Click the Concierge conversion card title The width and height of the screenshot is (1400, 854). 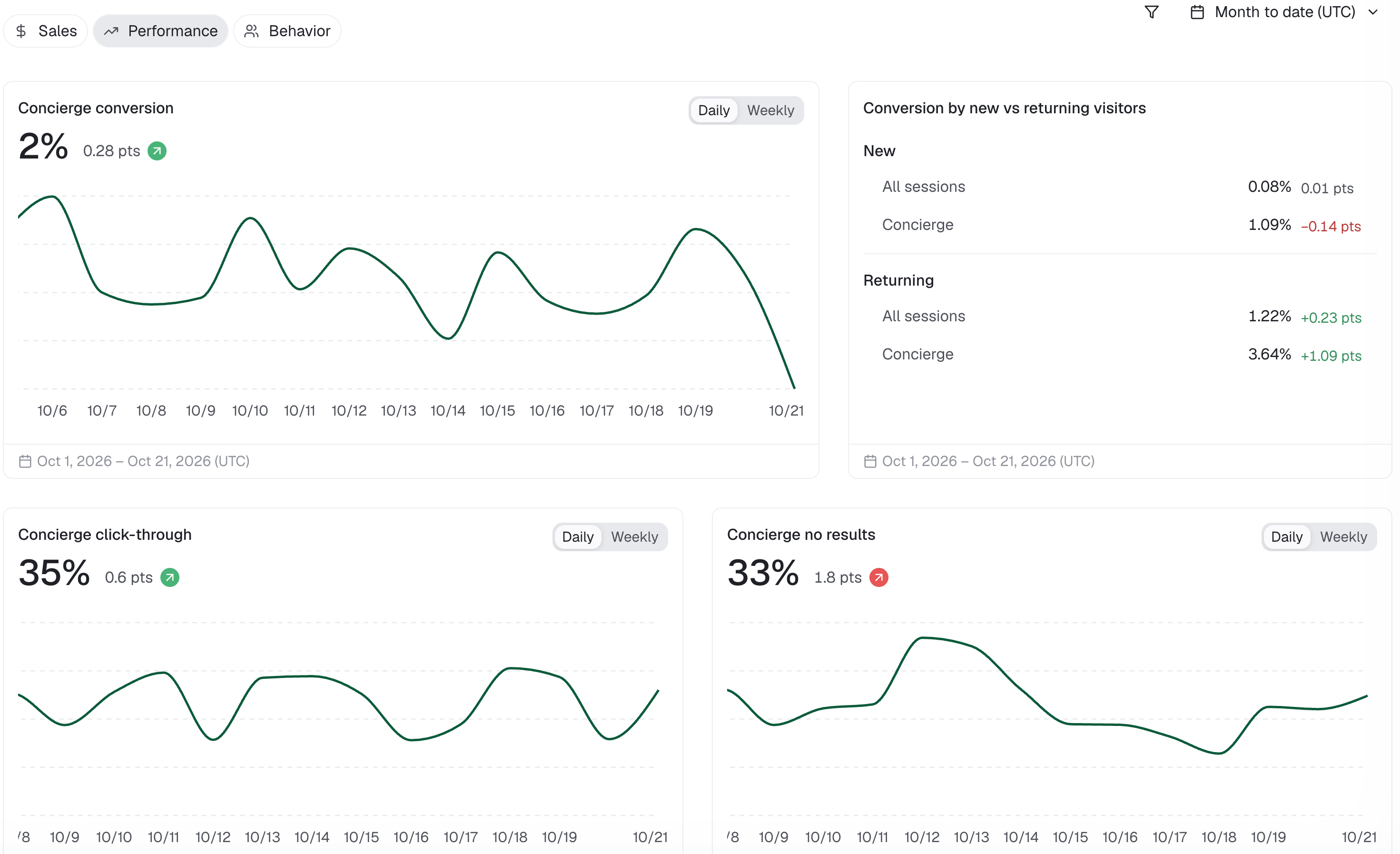tap(96, 108)
